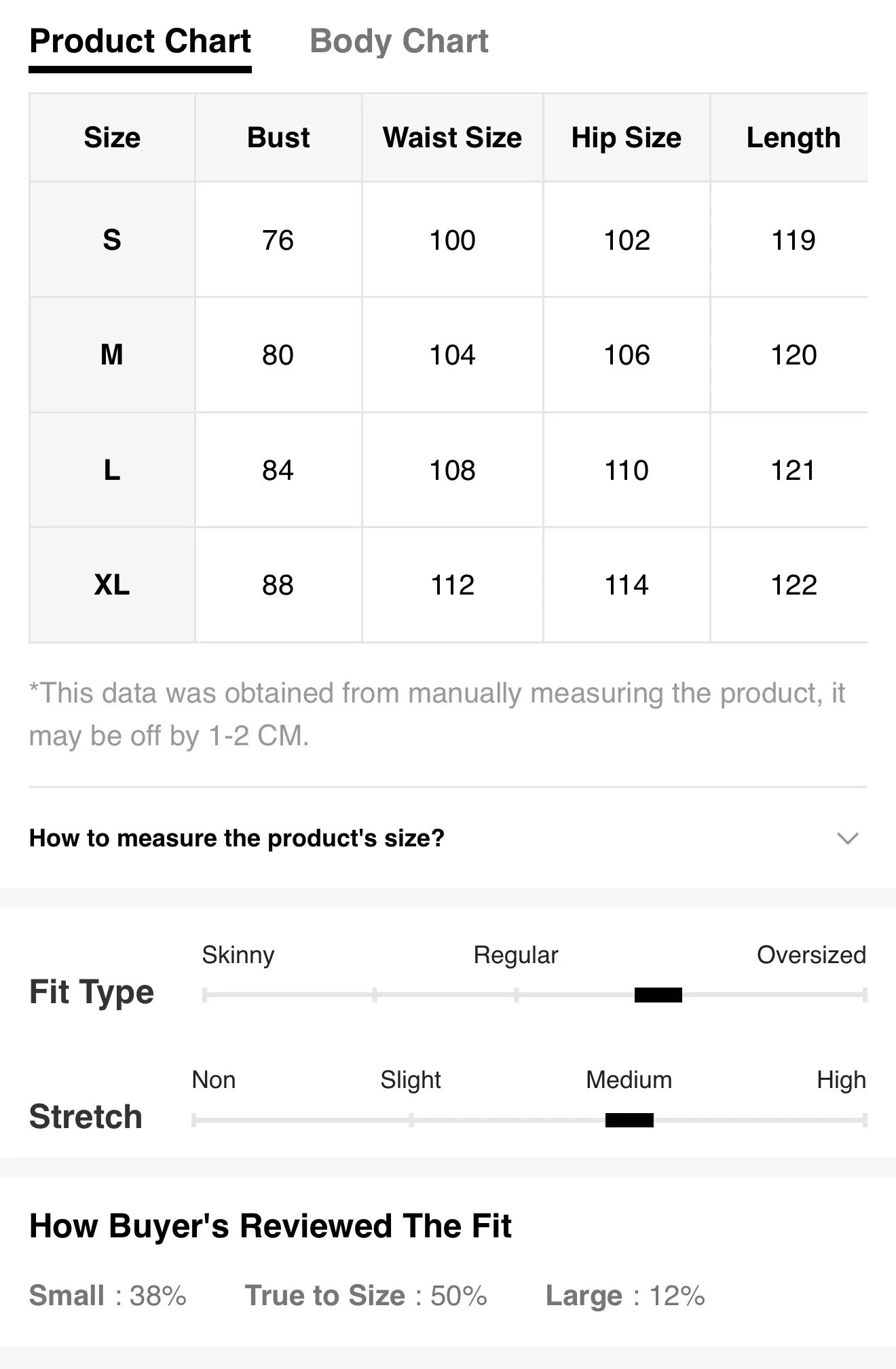The image size is (896, 1369).
Task: Click the Bust column header
Action: click(278, 138)
